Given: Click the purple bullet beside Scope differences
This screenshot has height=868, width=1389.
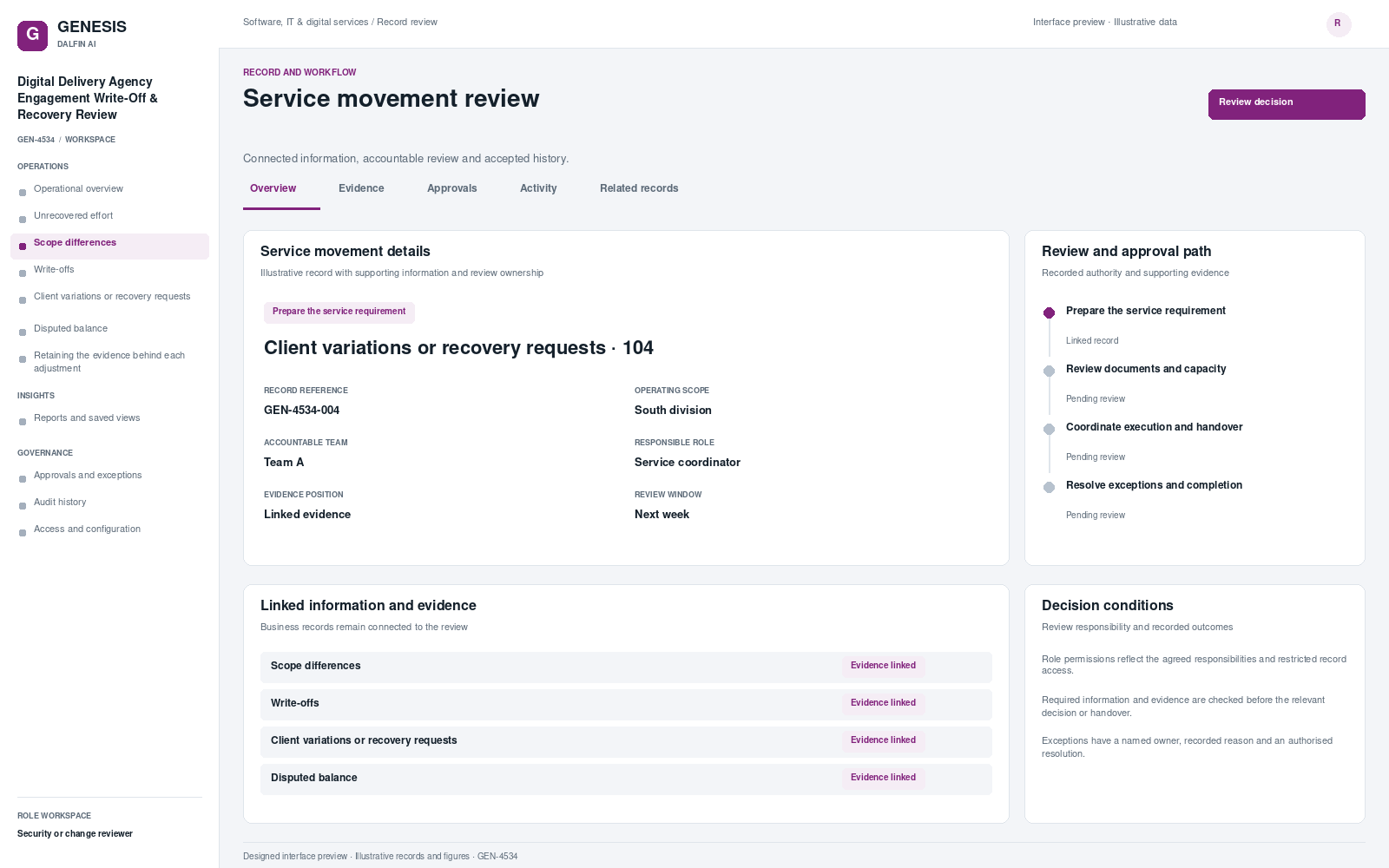Looking at the screenshot, I should pos(23,247).
